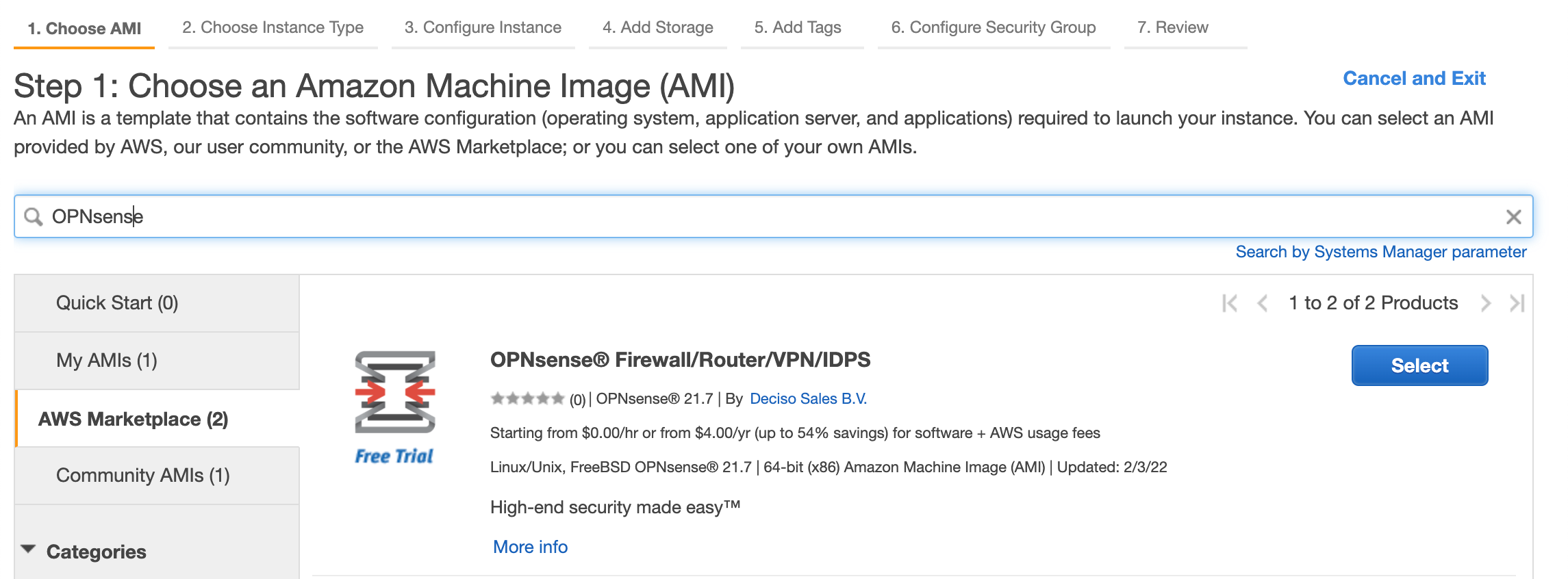Go to next page of products
The image size is (1568, 579).
click(x=1485, y=303)
